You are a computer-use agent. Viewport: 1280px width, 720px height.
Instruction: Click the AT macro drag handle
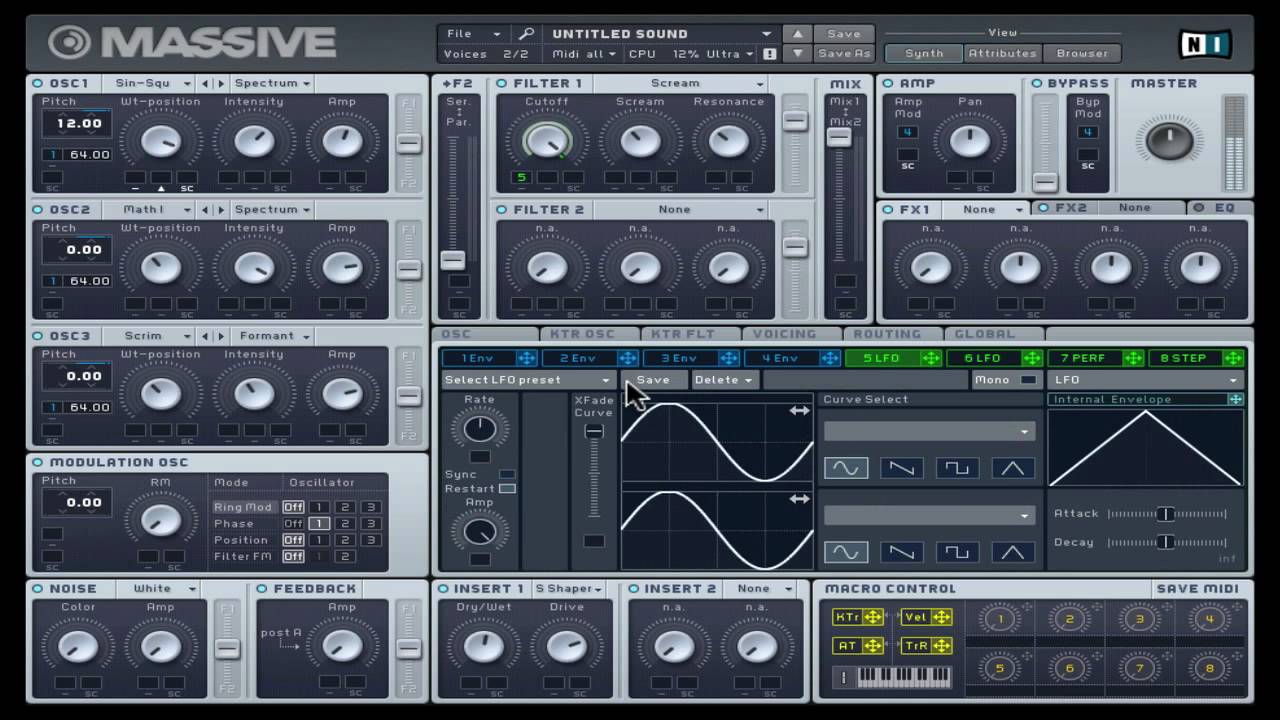[873, 646]
